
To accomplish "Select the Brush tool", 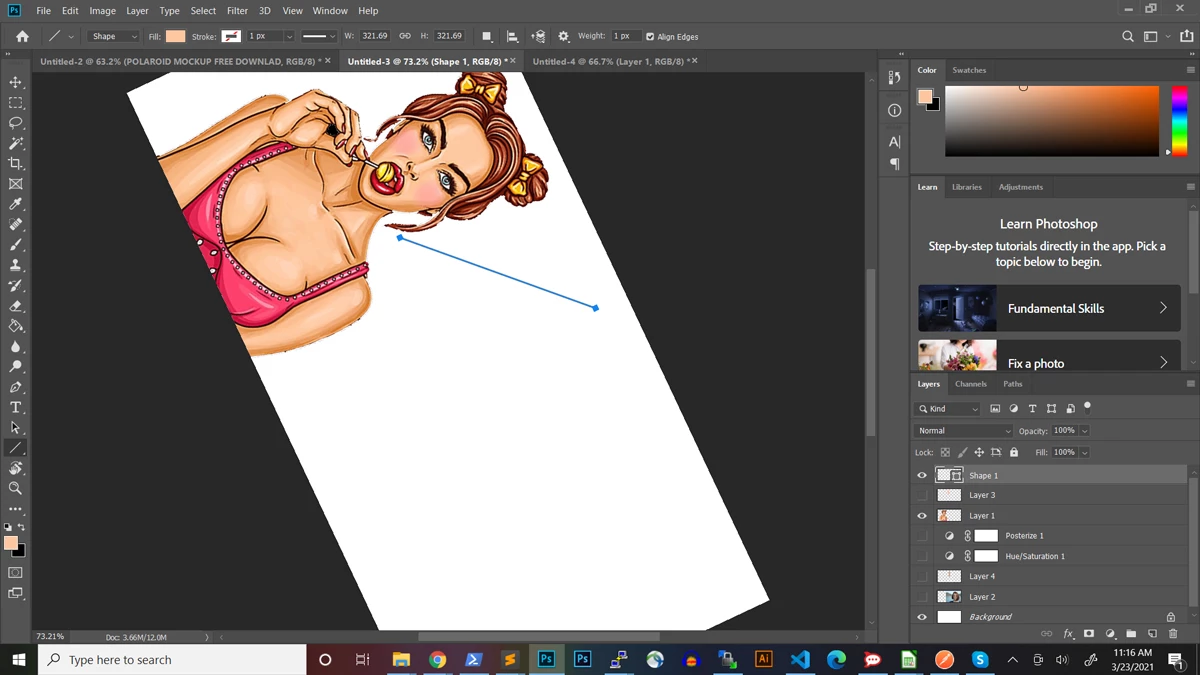I will [x=16, y=245].
